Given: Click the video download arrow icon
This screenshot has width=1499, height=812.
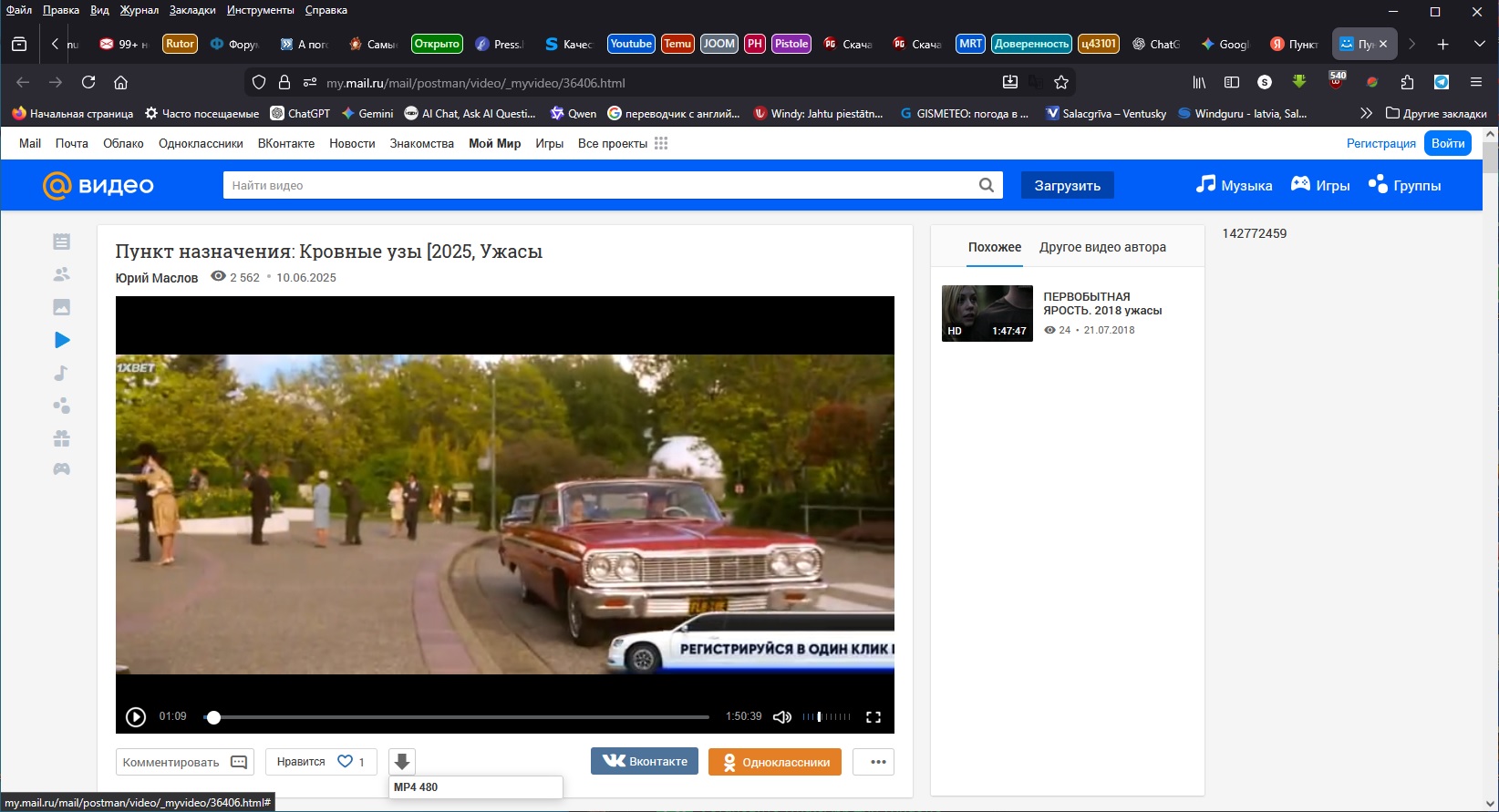Looking at the screenshot, I should coord(402,762).
